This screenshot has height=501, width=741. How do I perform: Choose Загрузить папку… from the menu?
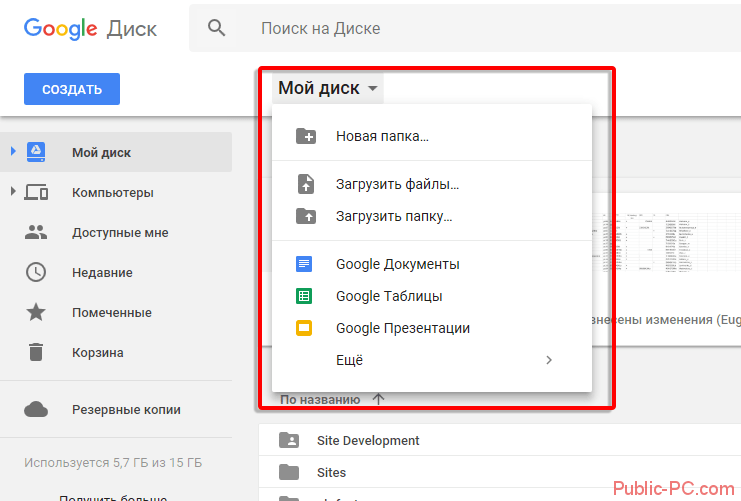pyautogui.click(x=432, y=216)
